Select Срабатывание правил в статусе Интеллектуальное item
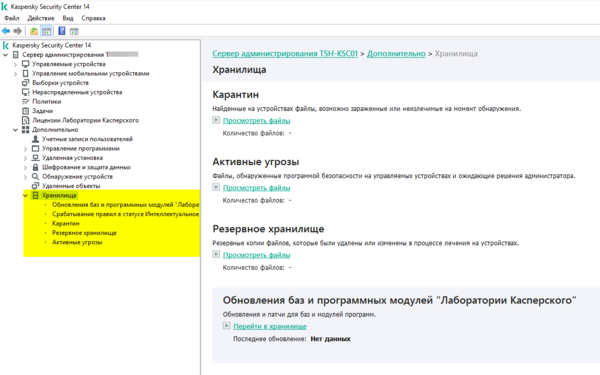Screen dimensions: 600x375 126,214
